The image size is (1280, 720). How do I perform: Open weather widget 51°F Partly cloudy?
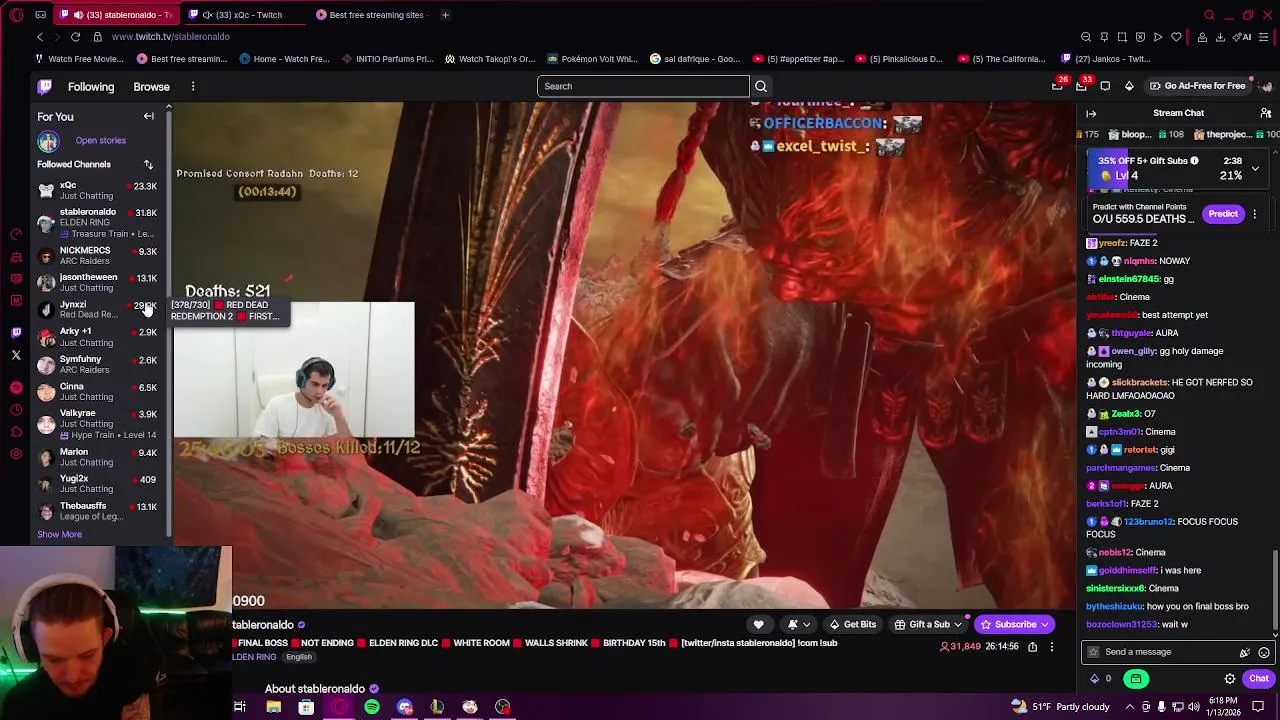(x=1063, y=707)
